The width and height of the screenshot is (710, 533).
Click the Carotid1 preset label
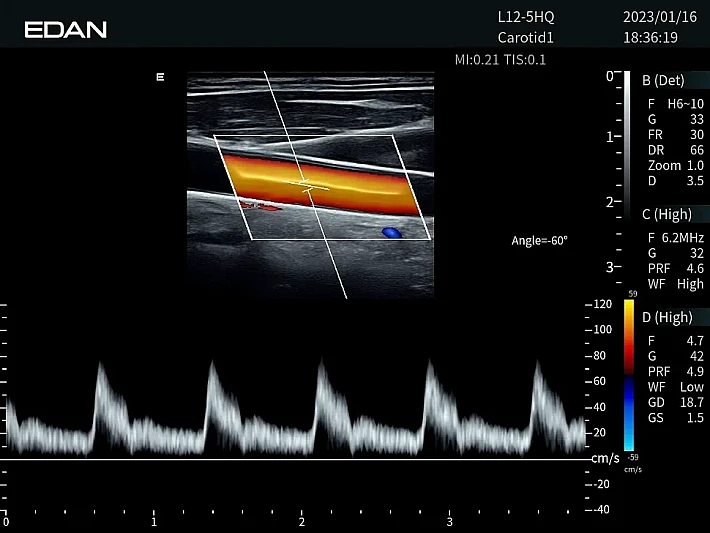526,38
